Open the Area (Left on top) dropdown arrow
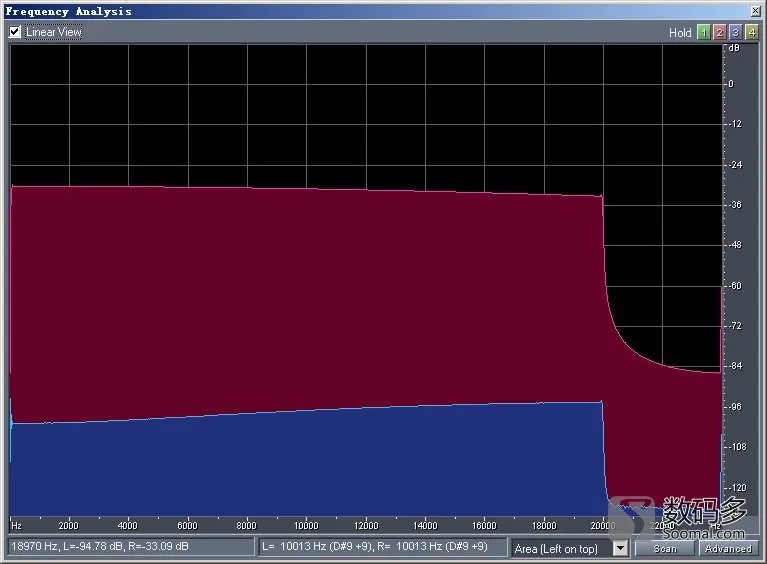The image size is (767, 564). (620, 548)
